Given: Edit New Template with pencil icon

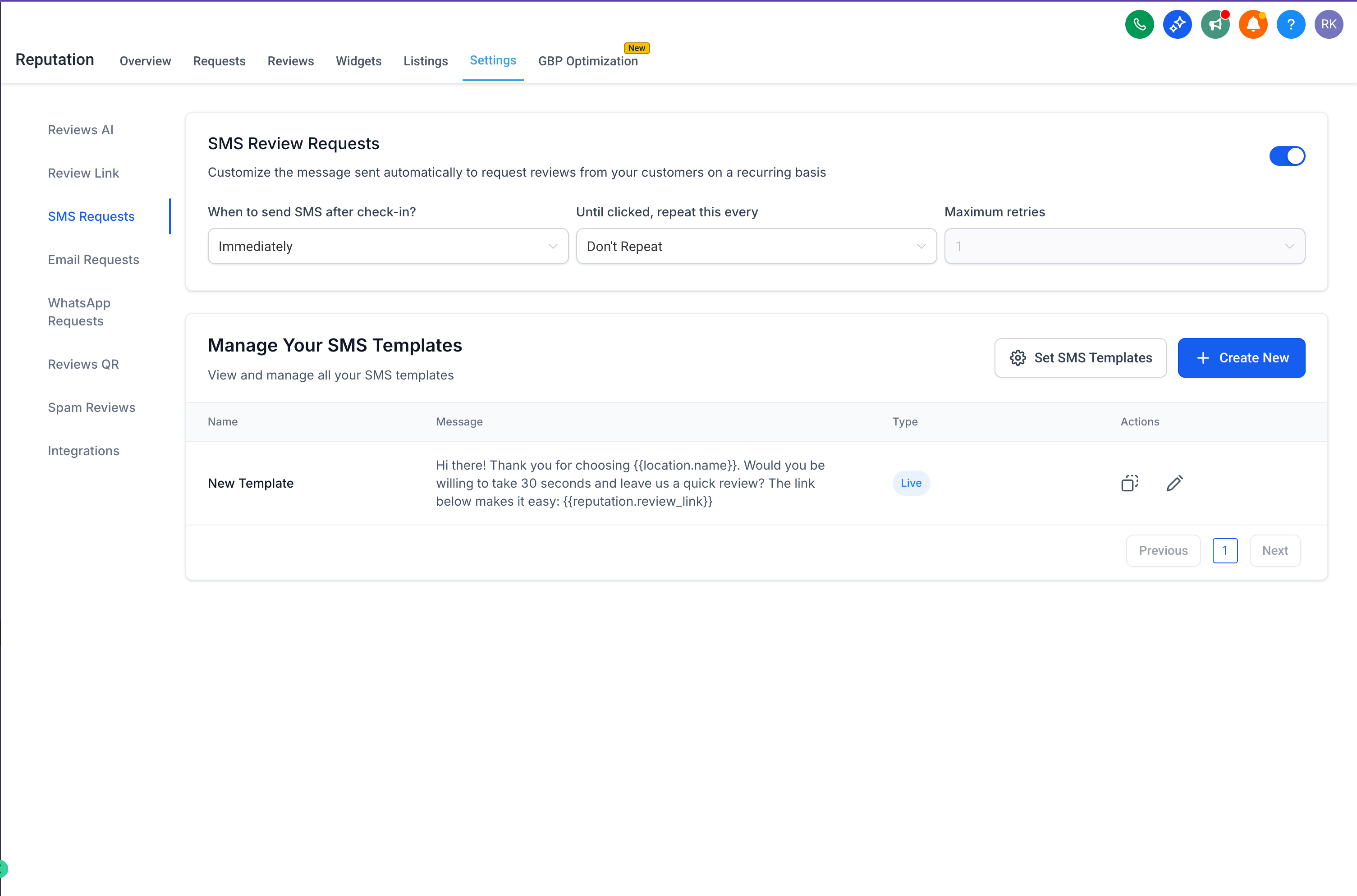Looking at the screenshot, I should 1174,483.
